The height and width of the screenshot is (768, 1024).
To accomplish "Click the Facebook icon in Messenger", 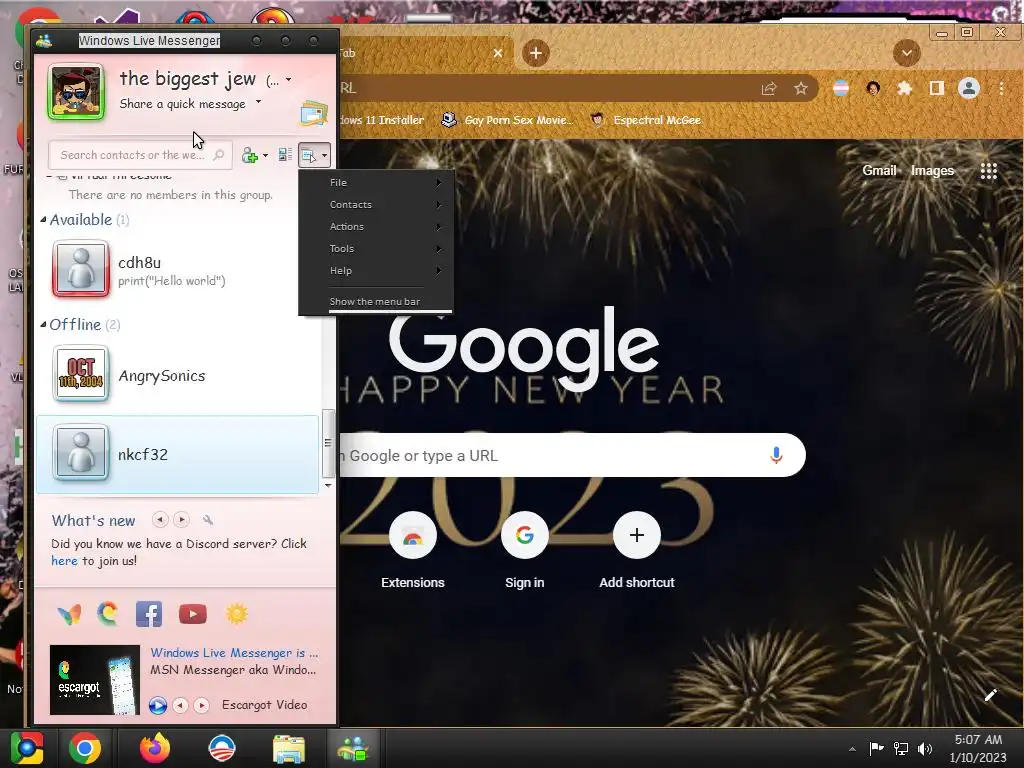I will coord(149,615).
